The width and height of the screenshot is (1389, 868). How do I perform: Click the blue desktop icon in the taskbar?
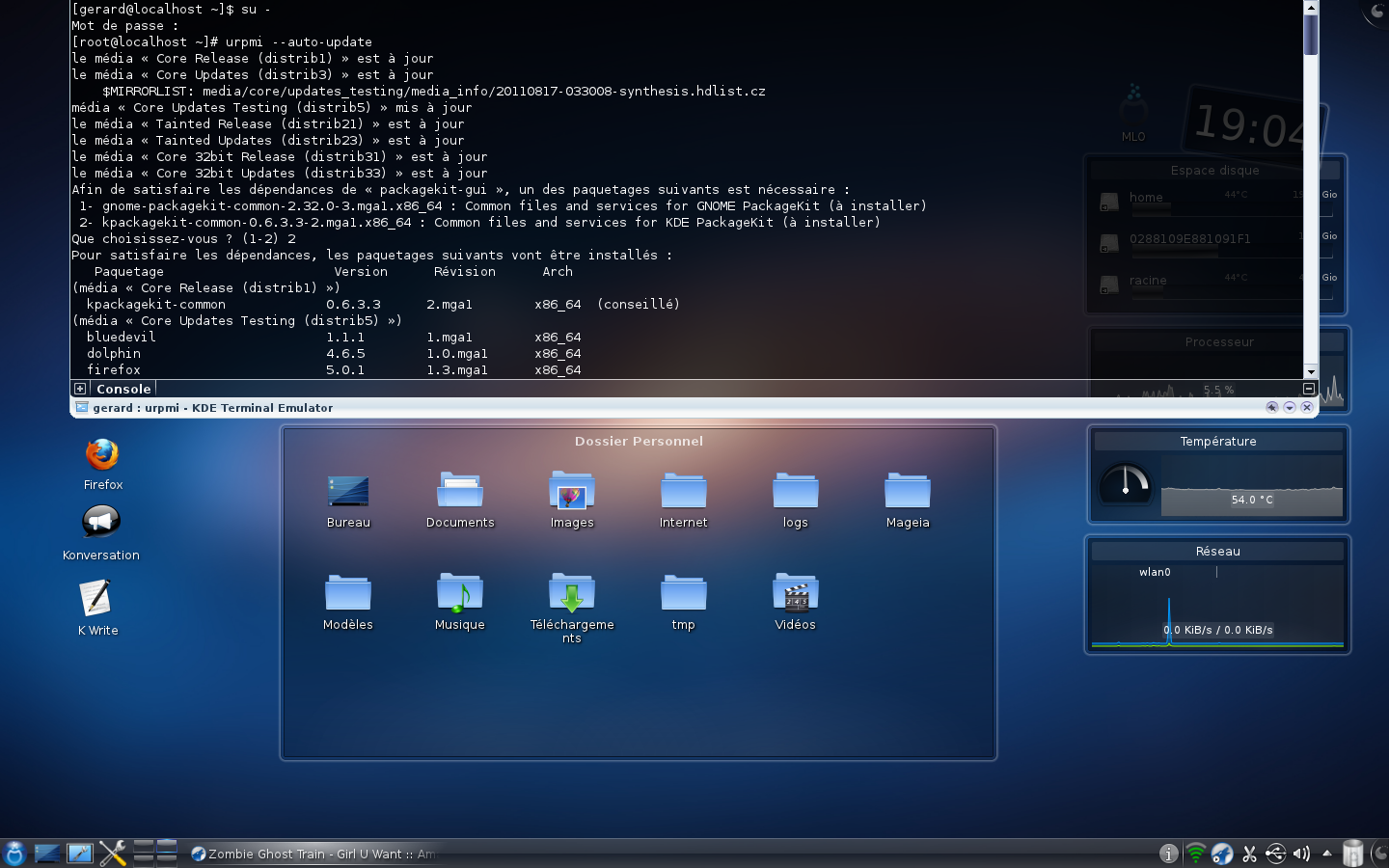(47, 854)
